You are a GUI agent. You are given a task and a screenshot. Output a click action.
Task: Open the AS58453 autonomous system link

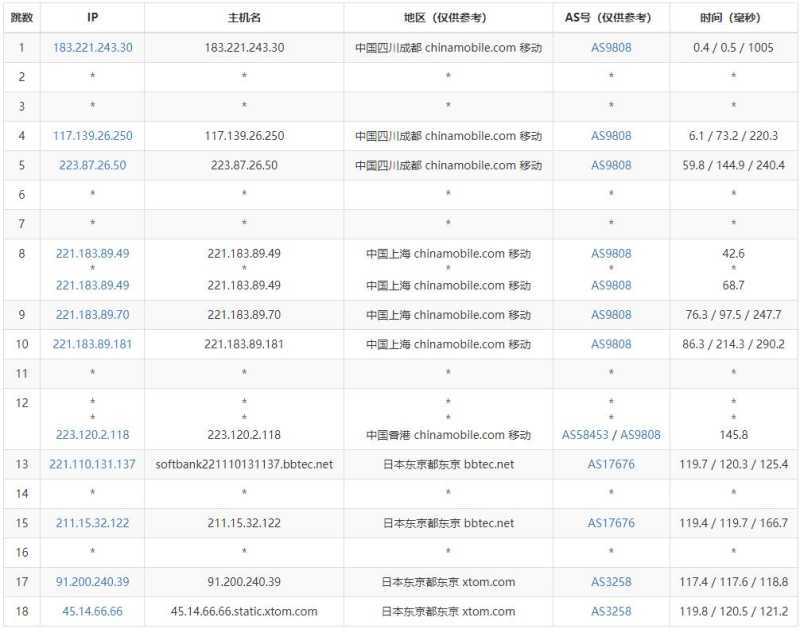point(587,435)
